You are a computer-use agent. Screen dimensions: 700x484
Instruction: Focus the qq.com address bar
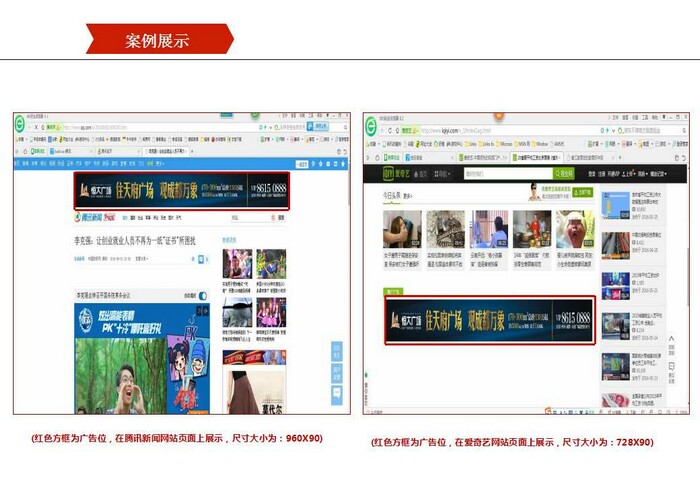click(161, 128)
